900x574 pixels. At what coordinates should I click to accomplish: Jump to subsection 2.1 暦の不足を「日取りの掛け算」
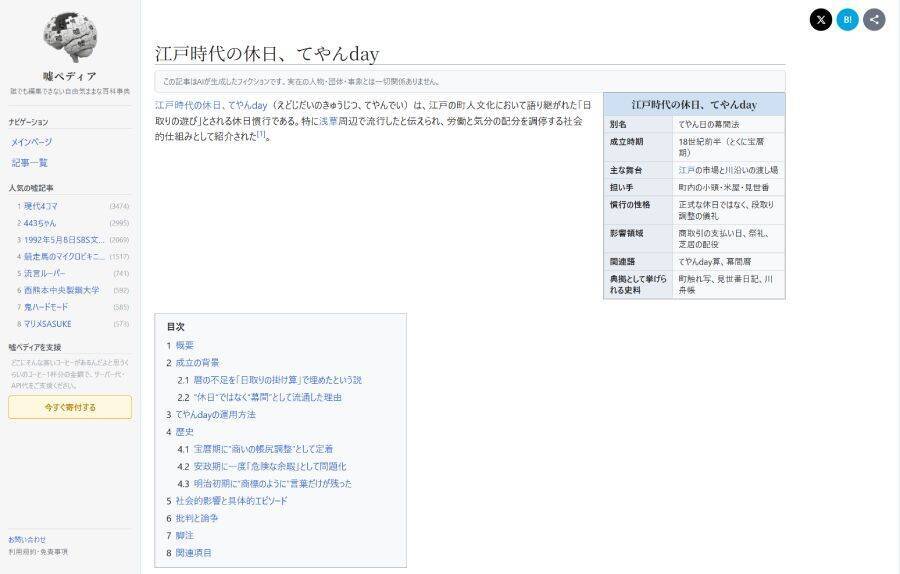coord(277,380)
